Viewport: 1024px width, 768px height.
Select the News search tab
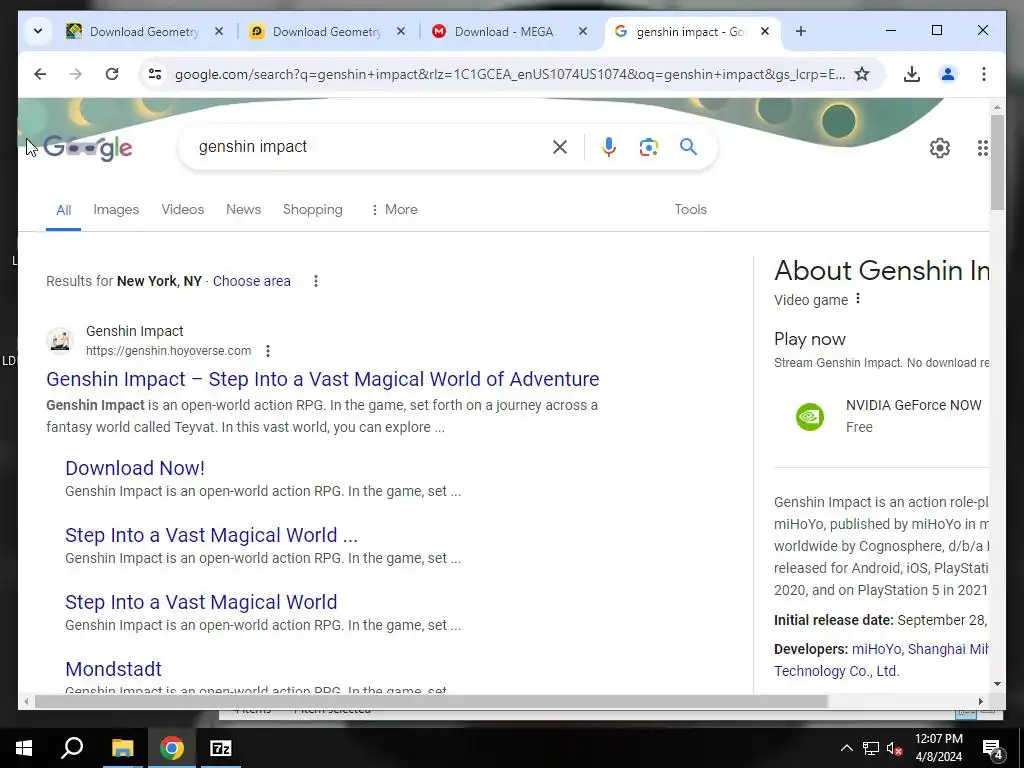click(x=244, y=210)
